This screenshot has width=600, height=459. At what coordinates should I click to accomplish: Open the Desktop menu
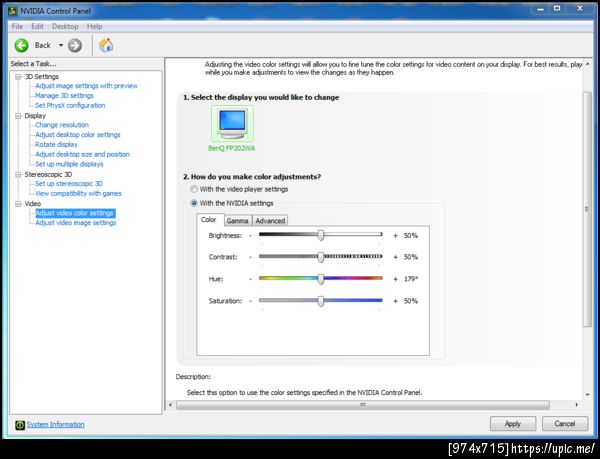tap(65, 26)
